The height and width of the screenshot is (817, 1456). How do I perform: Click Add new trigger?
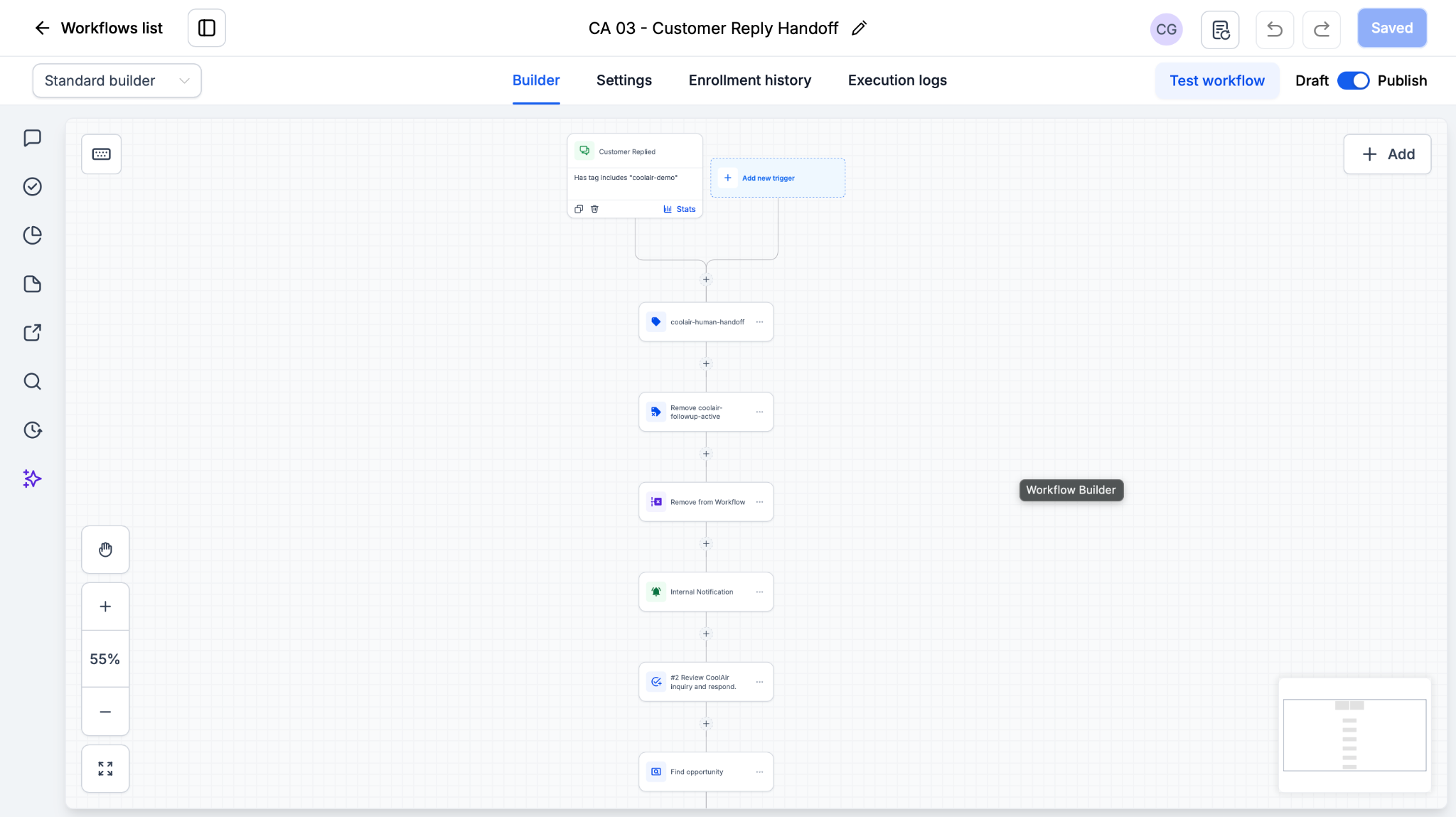tap(778, 178)
